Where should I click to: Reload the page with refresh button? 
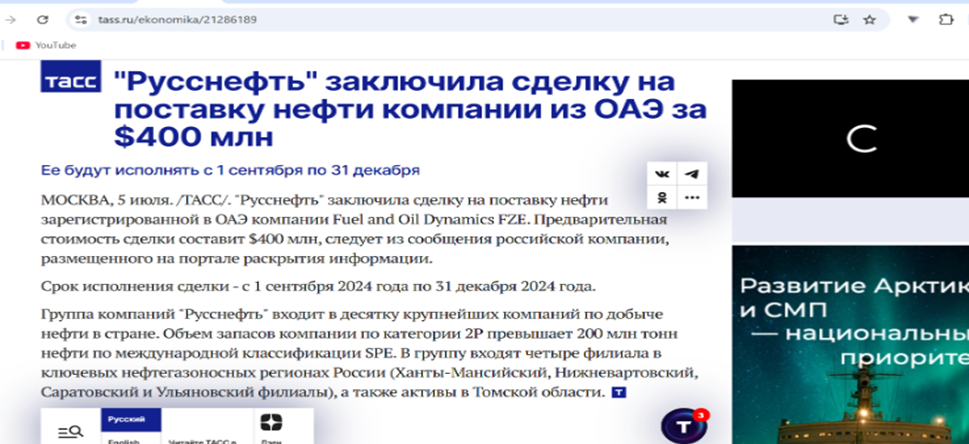pyautogui.click(x=42, y=19)
